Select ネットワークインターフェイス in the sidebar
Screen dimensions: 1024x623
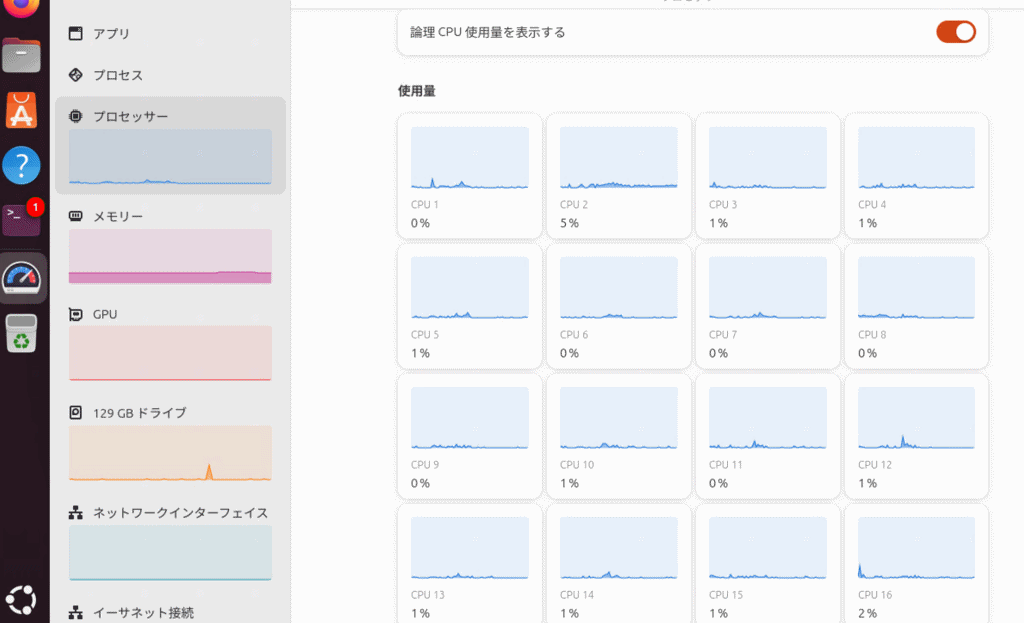180,512
